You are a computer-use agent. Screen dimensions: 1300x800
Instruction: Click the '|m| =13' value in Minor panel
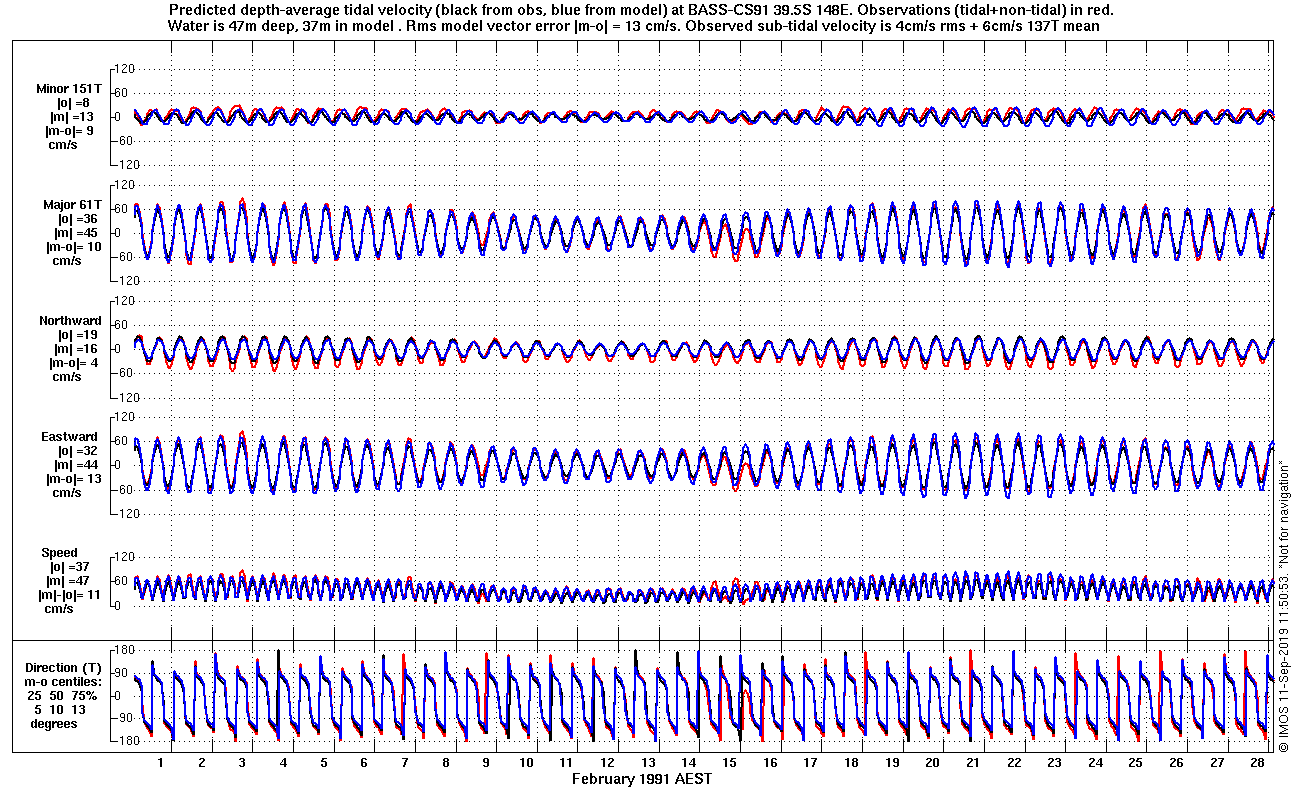click(70, 117)
